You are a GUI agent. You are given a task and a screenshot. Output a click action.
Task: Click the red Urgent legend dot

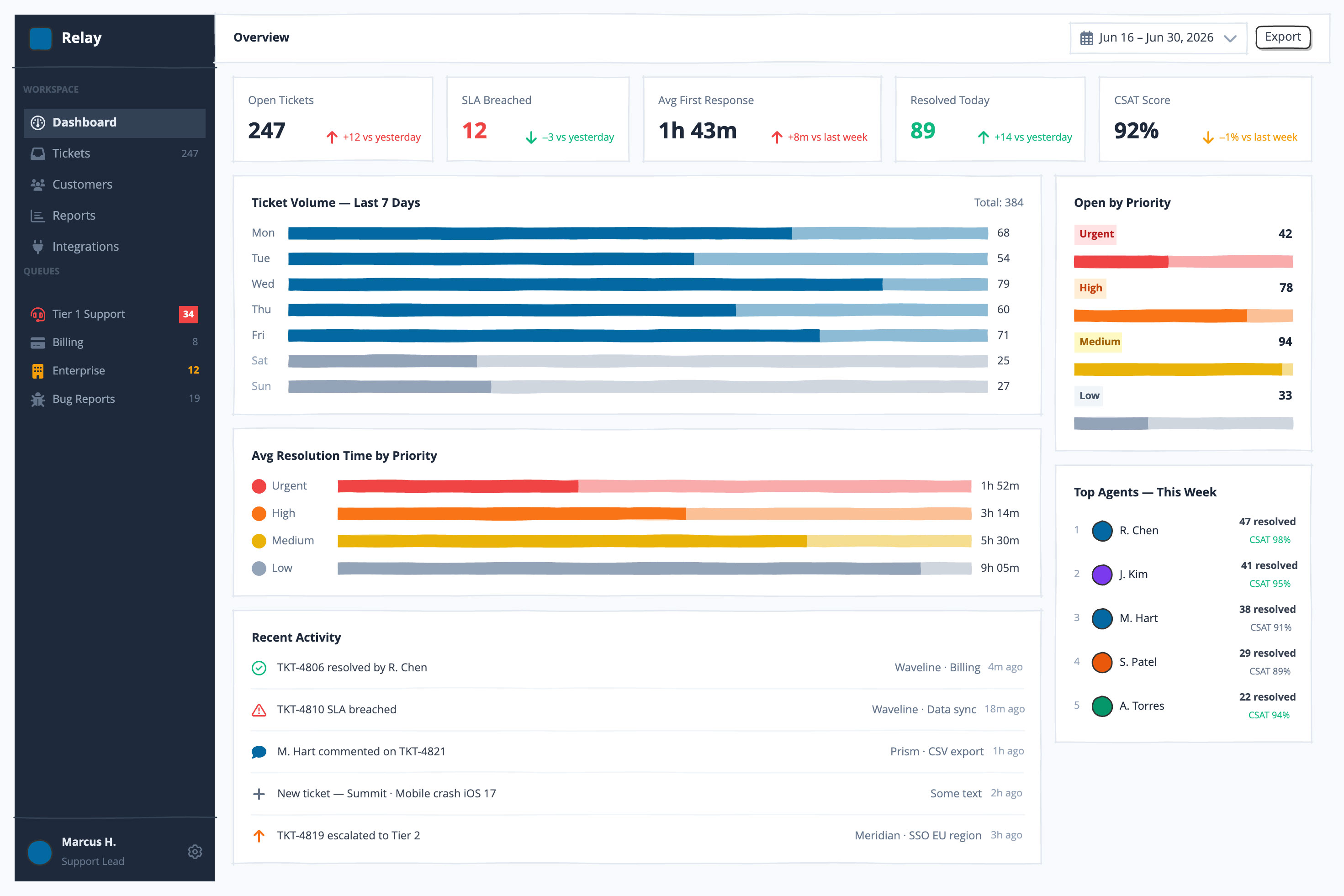[x=259, y=486]
